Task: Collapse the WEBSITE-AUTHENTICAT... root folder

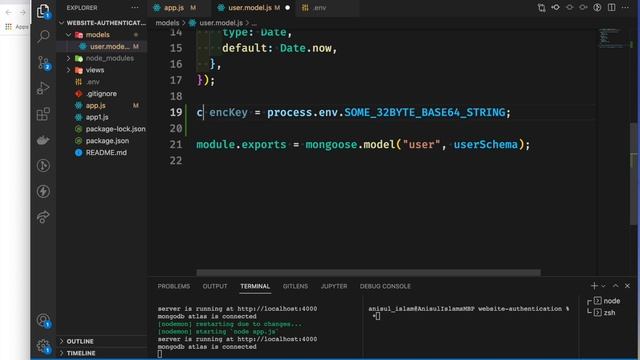Action: click(102, 23)
